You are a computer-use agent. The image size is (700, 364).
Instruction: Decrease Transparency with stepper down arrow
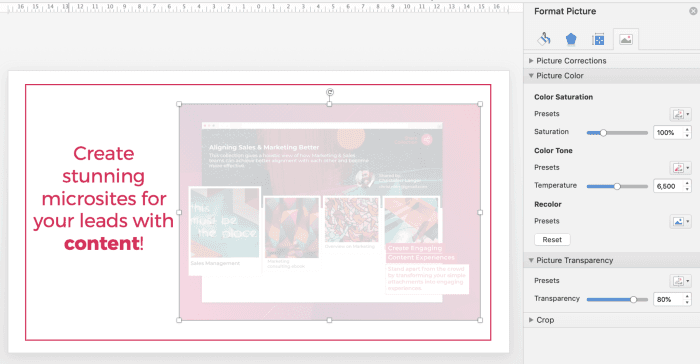point(687,302)
